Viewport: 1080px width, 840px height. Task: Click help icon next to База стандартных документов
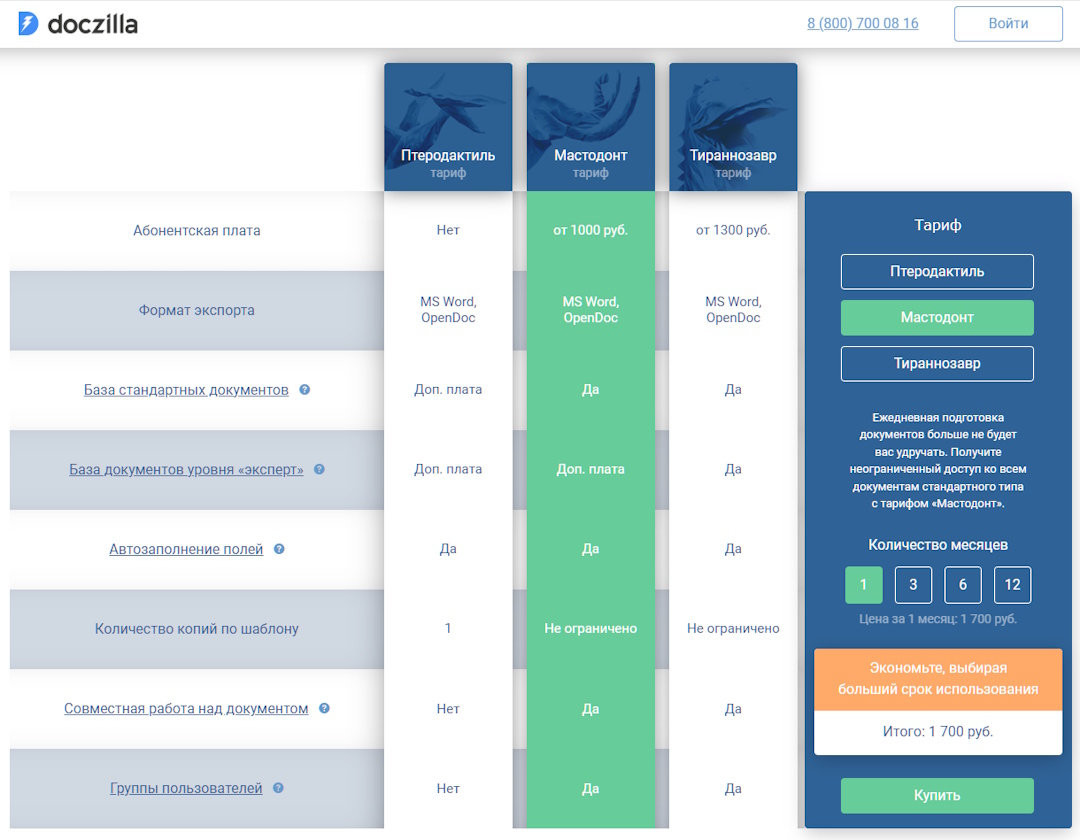pos(305,390)
